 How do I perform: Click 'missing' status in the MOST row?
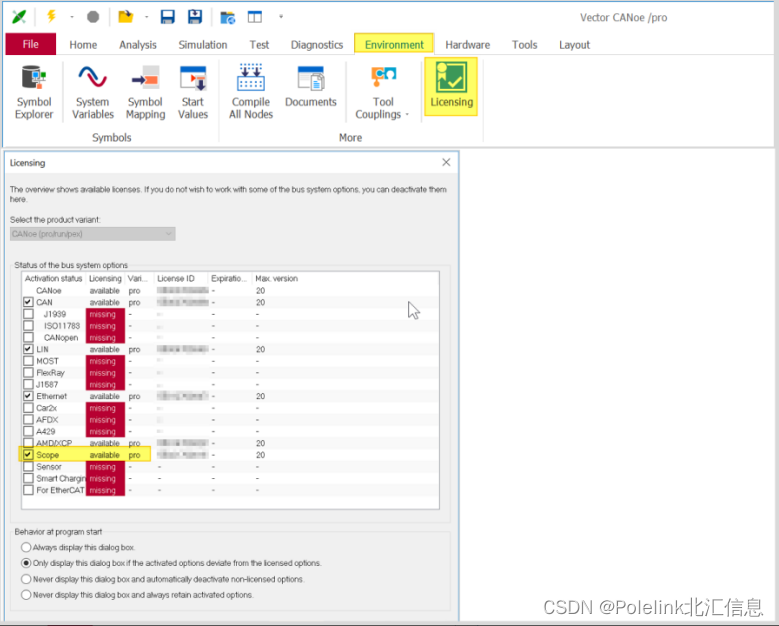pyautogui.click(x=103, y=361)
